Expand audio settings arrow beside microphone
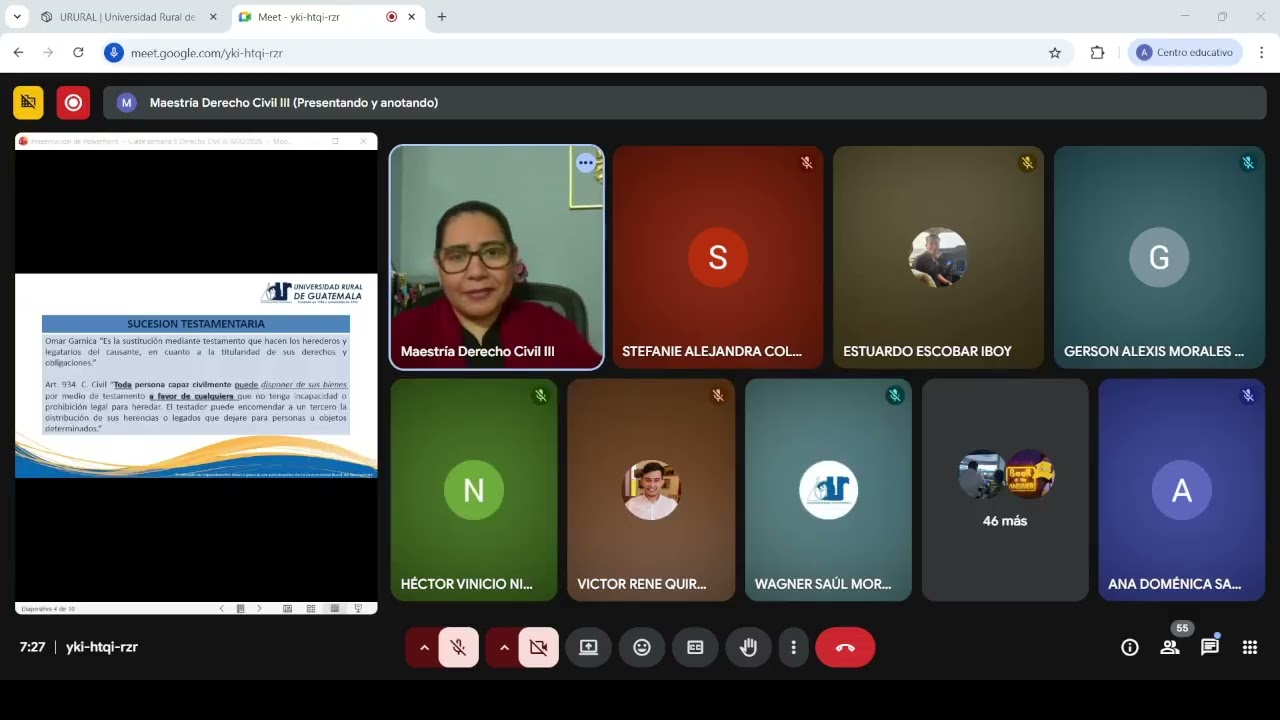 coord(424,647)
